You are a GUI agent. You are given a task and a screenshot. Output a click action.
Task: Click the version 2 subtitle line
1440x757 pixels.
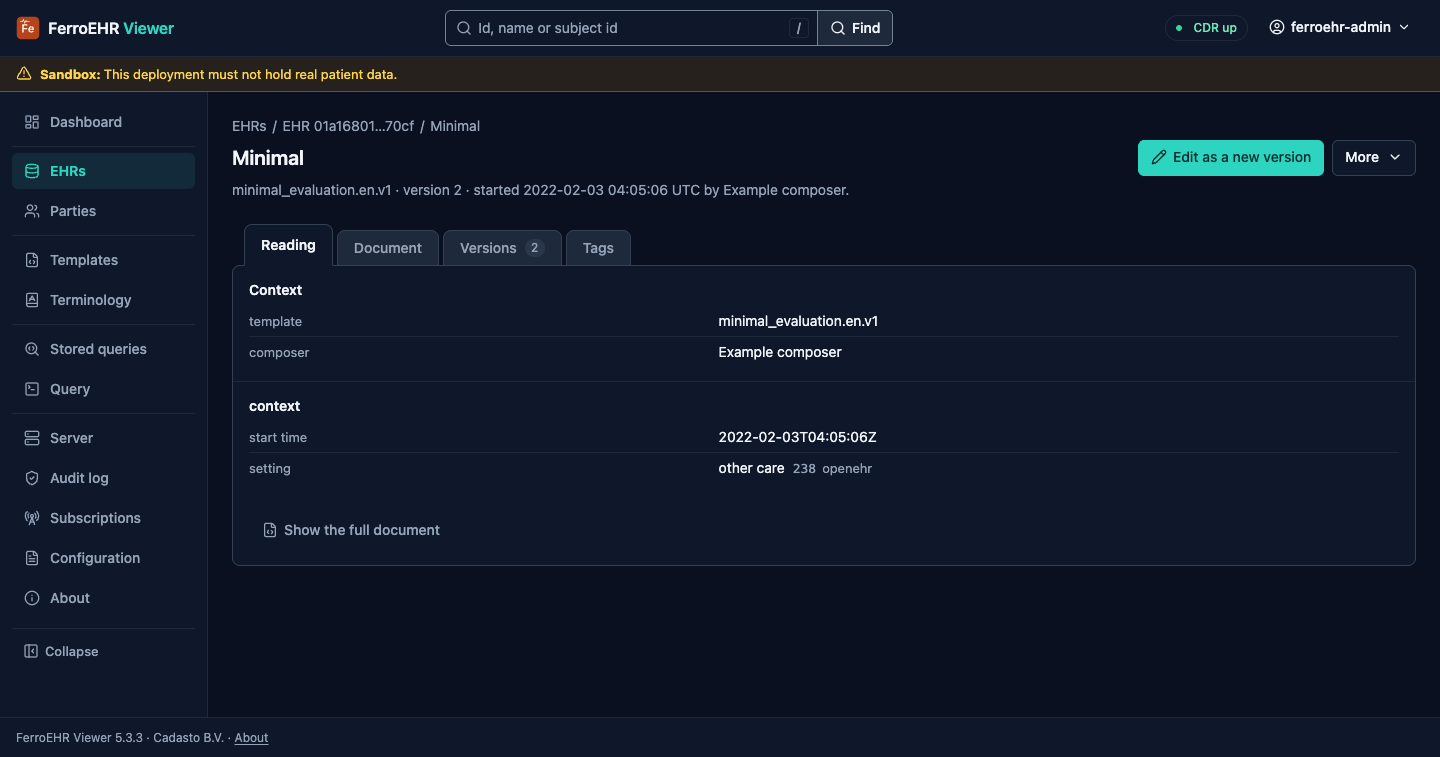(x=540, y=190)
